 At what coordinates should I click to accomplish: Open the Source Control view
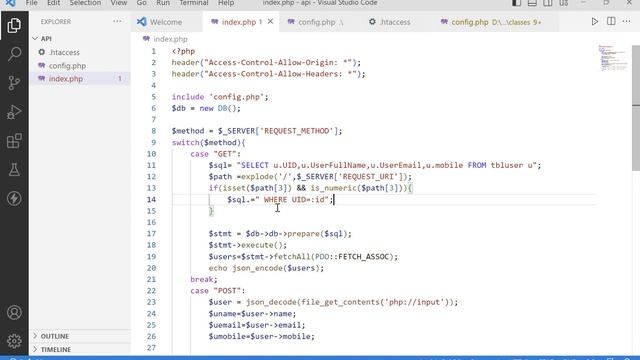coord(14,83)
